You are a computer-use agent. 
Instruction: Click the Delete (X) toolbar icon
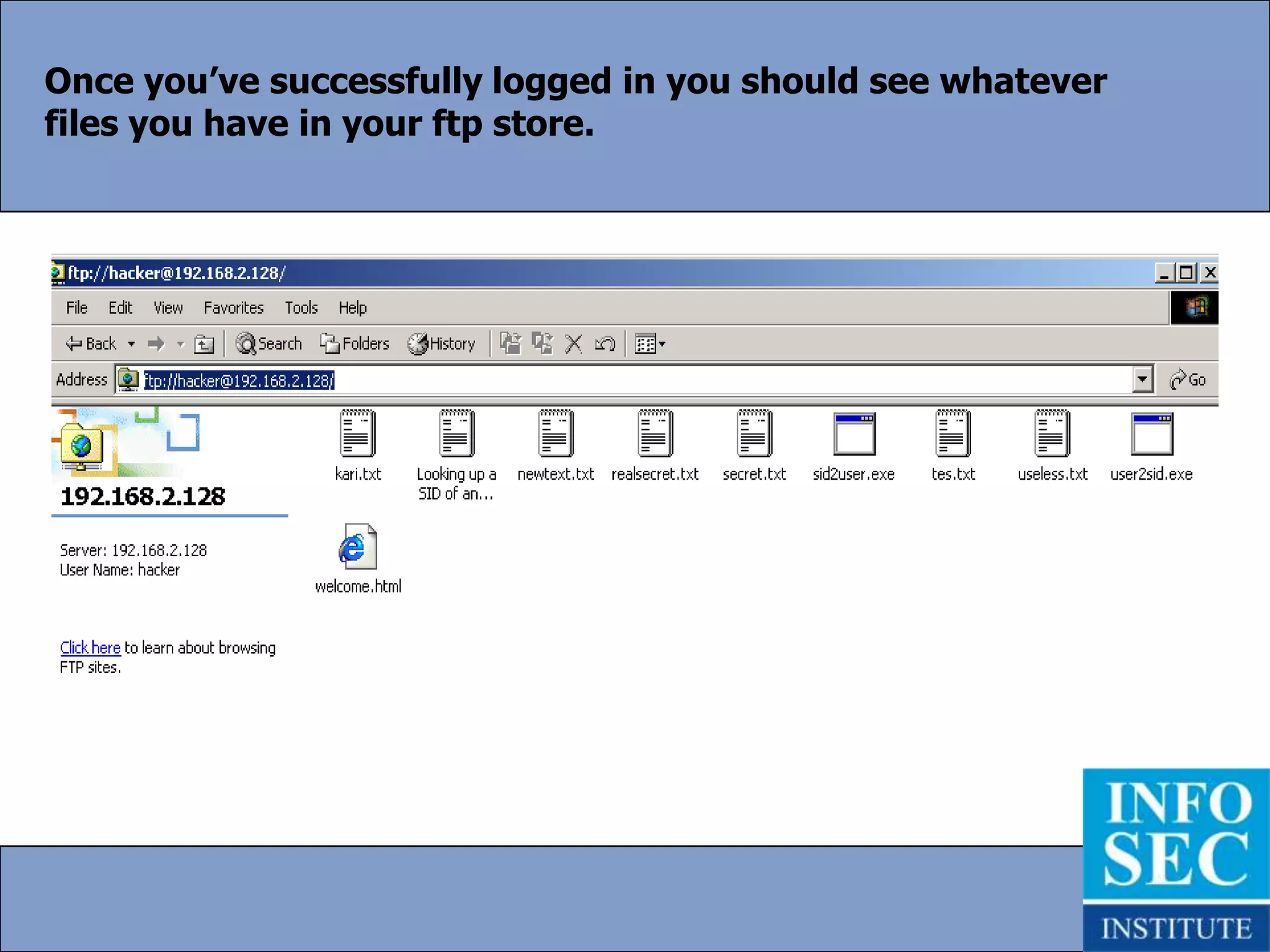tap(574, 344)
